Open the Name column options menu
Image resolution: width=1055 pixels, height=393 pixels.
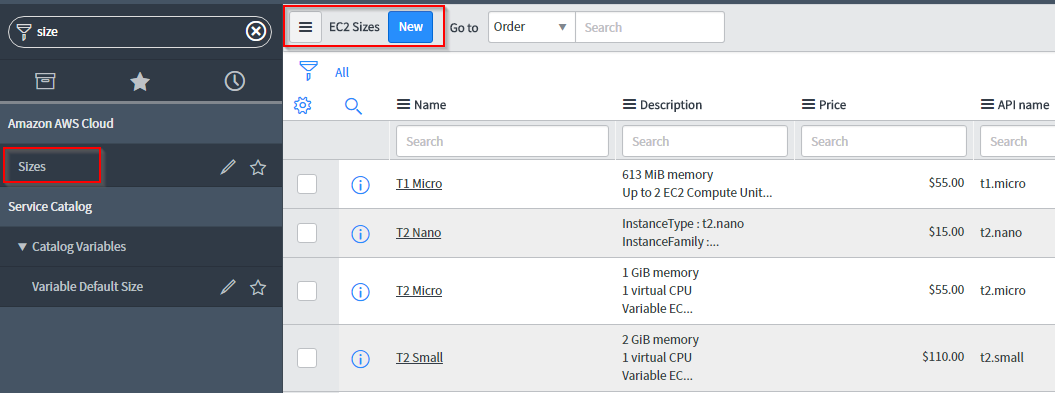click(x=403, y=105)
